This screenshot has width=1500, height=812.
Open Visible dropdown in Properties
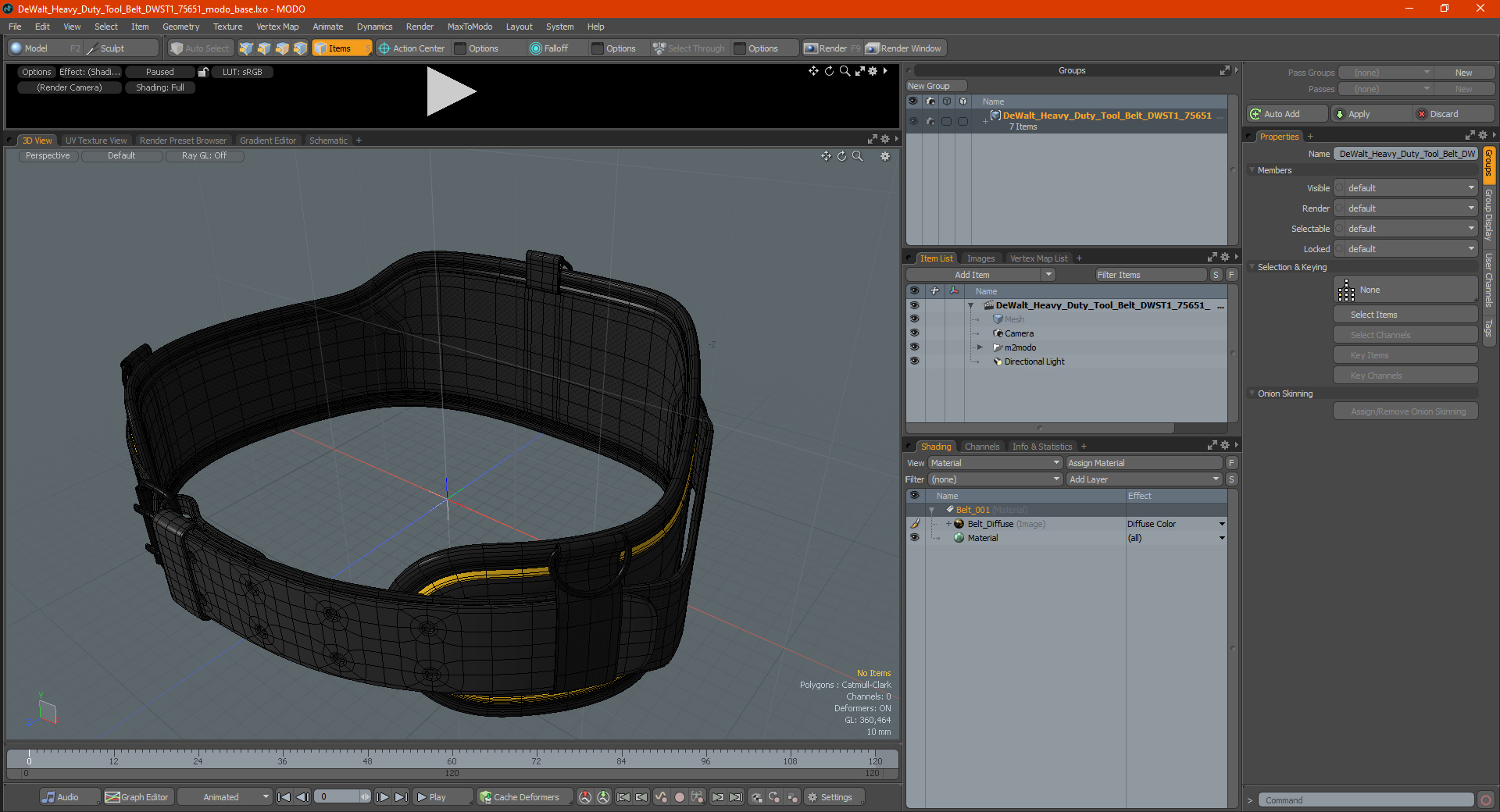(x=1405, y=188)
